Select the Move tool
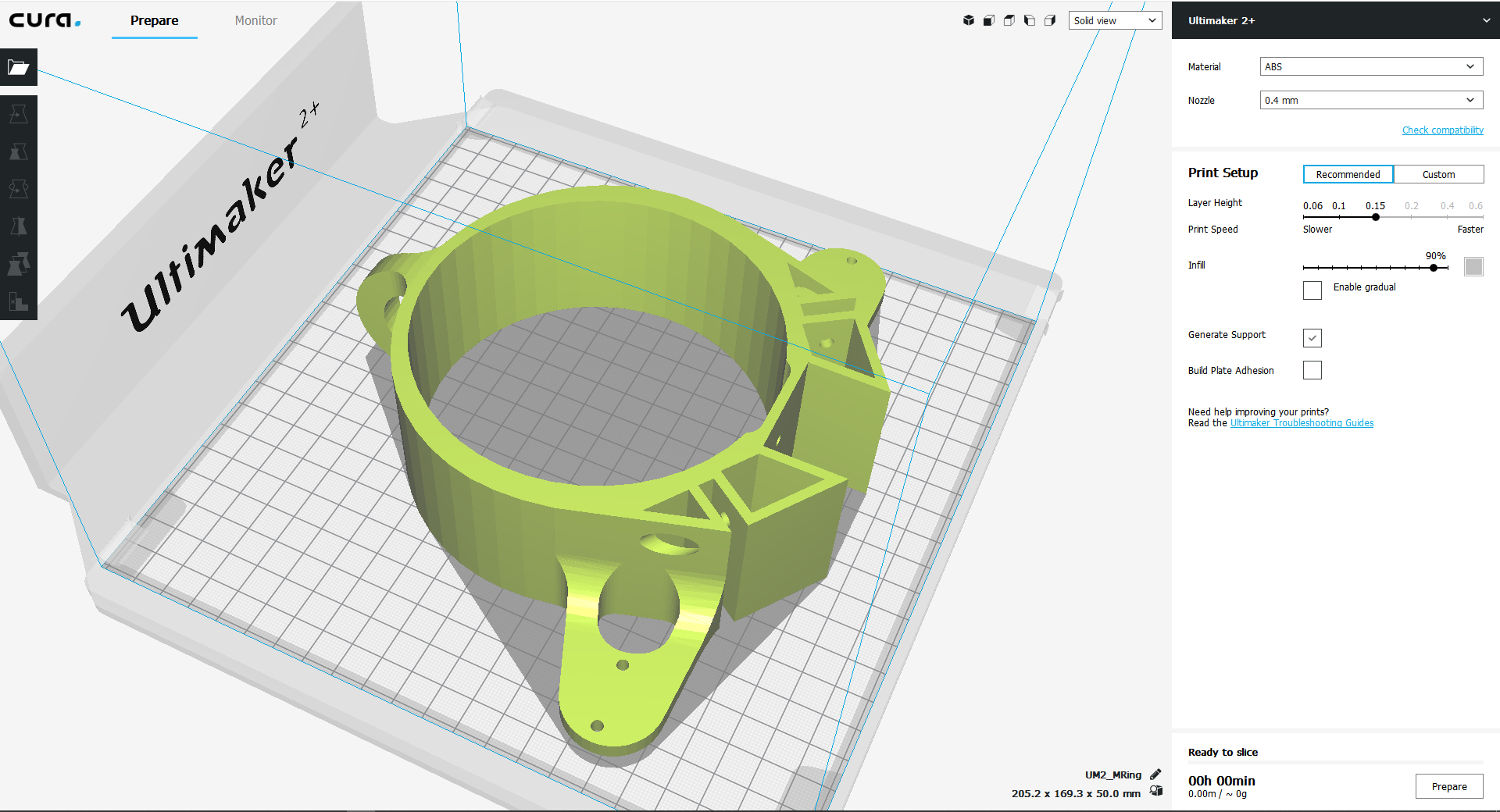Viewport: 1500px width, 812px height. click(19, 114)
